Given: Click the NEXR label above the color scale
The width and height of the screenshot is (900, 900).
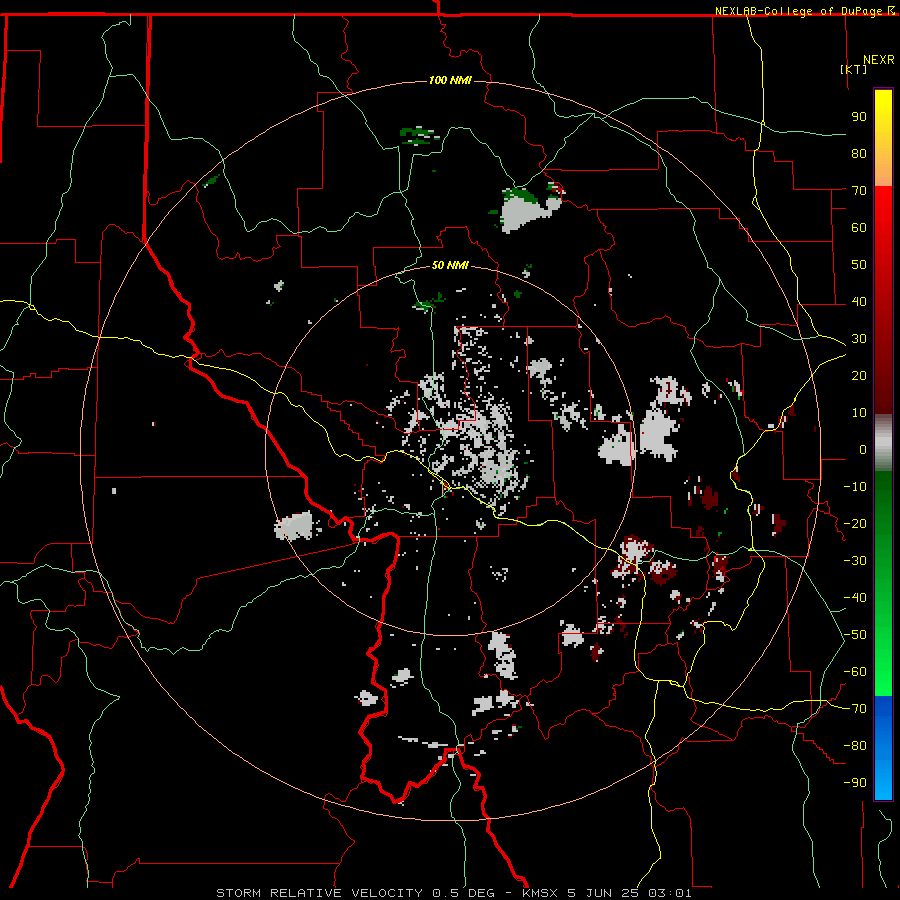Looking at the screenshot, I should click(879, 60).
